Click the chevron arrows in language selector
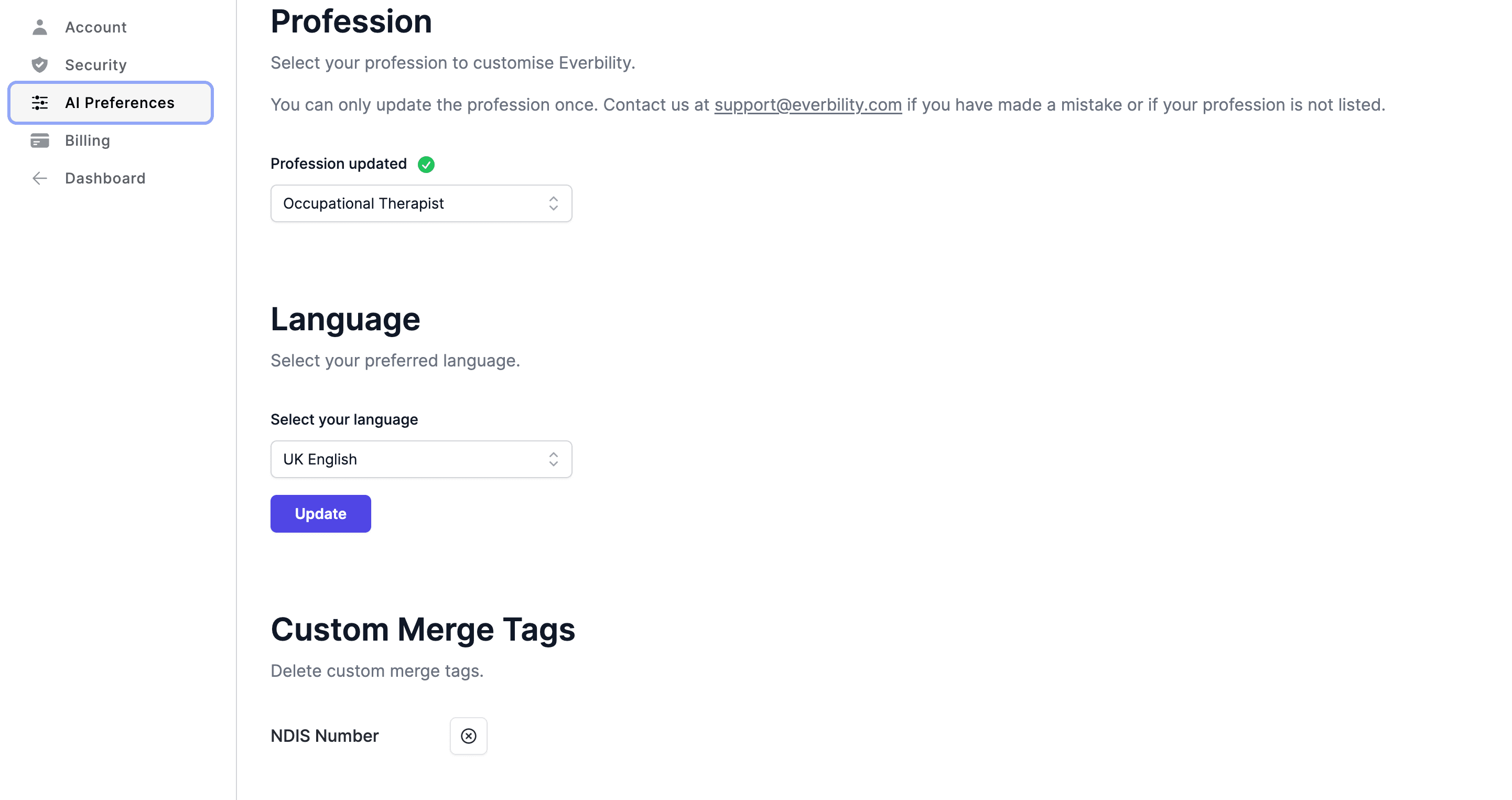1512x800 pixels. [553, 459]
